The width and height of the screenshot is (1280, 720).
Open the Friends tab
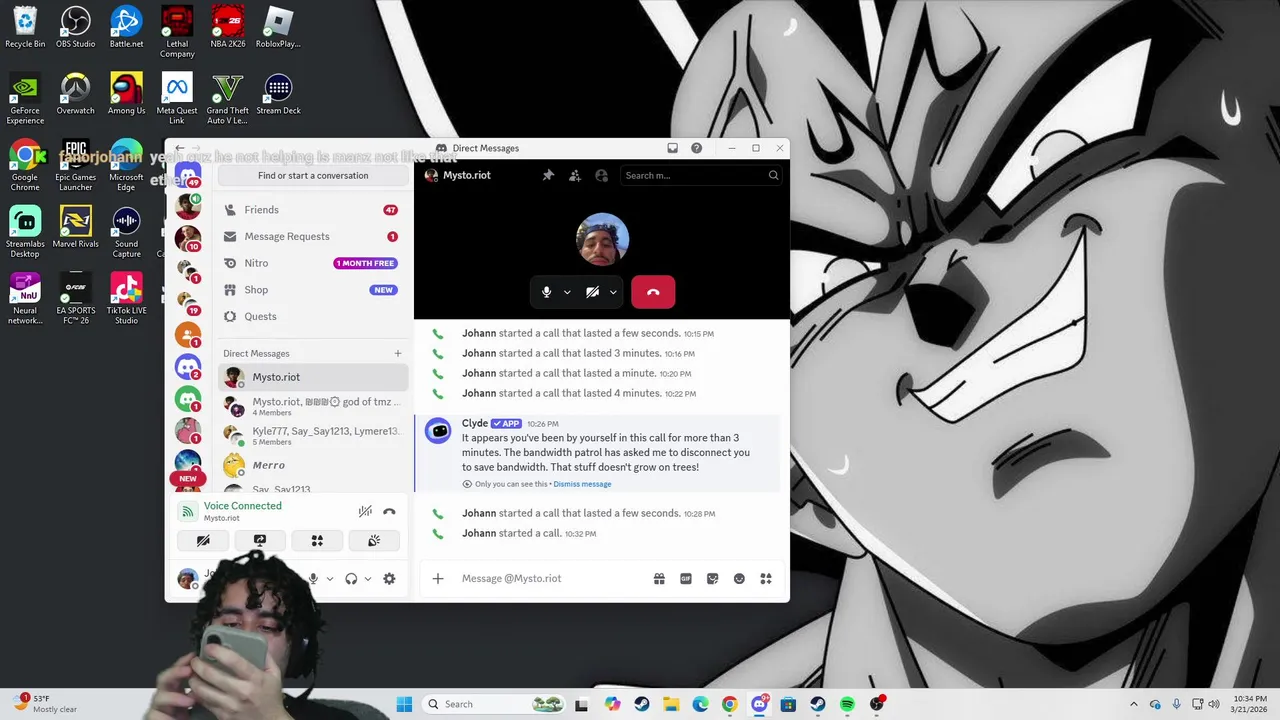pos(313,210)
